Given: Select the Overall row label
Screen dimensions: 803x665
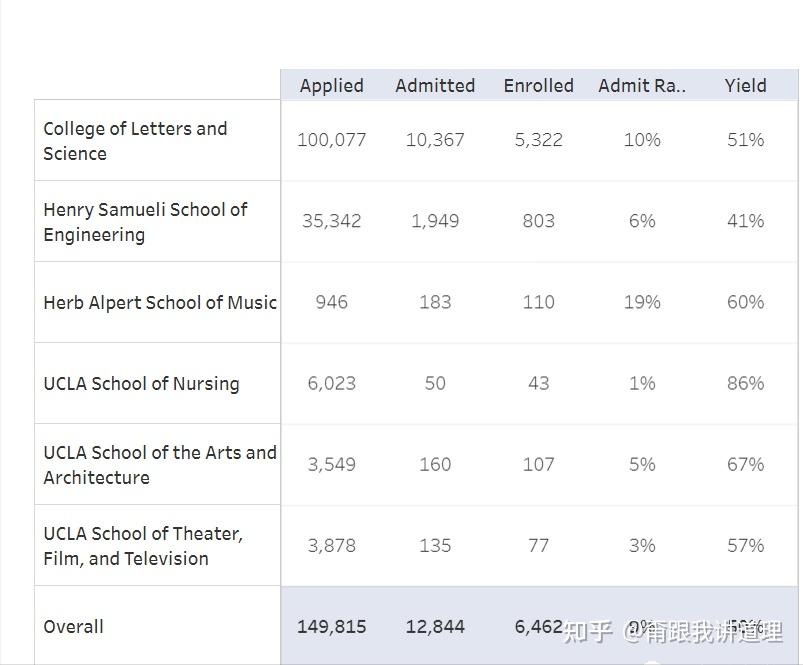Looking at the screenshot, I should [x=73, y=627].
